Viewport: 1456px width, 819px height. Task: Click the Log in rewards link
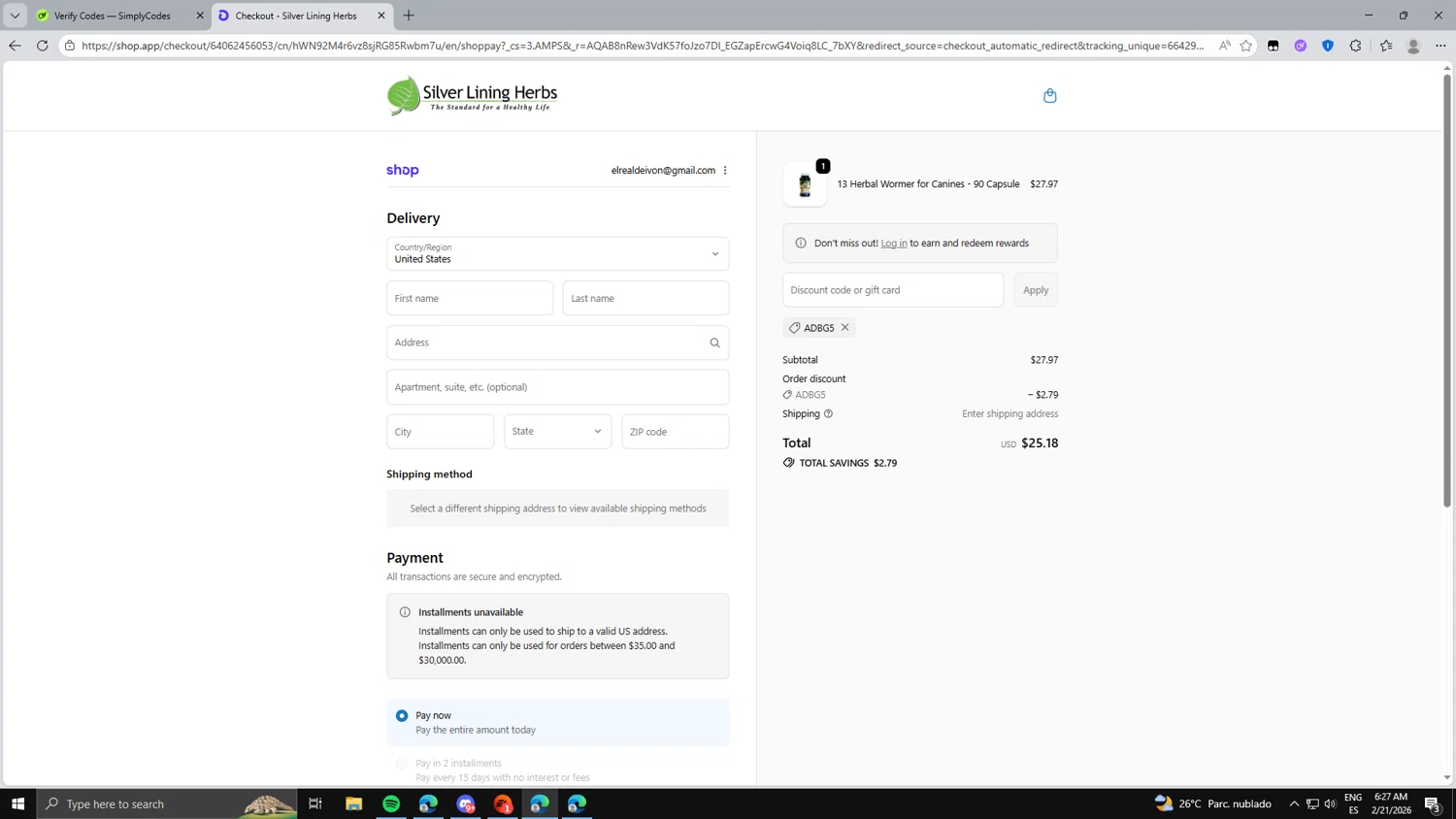click(x=894, y=244)
